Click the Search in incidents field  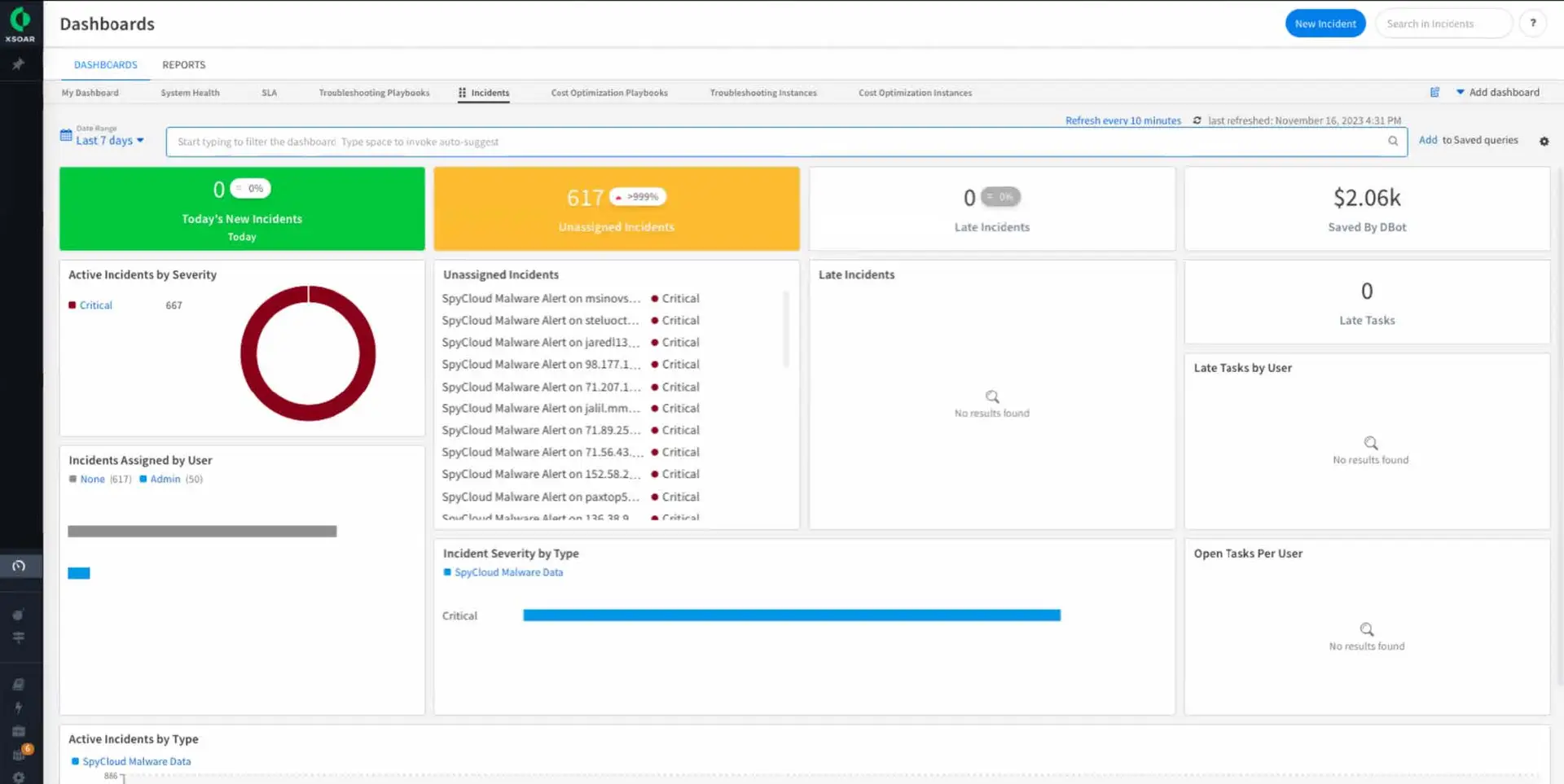point(1443,23)
